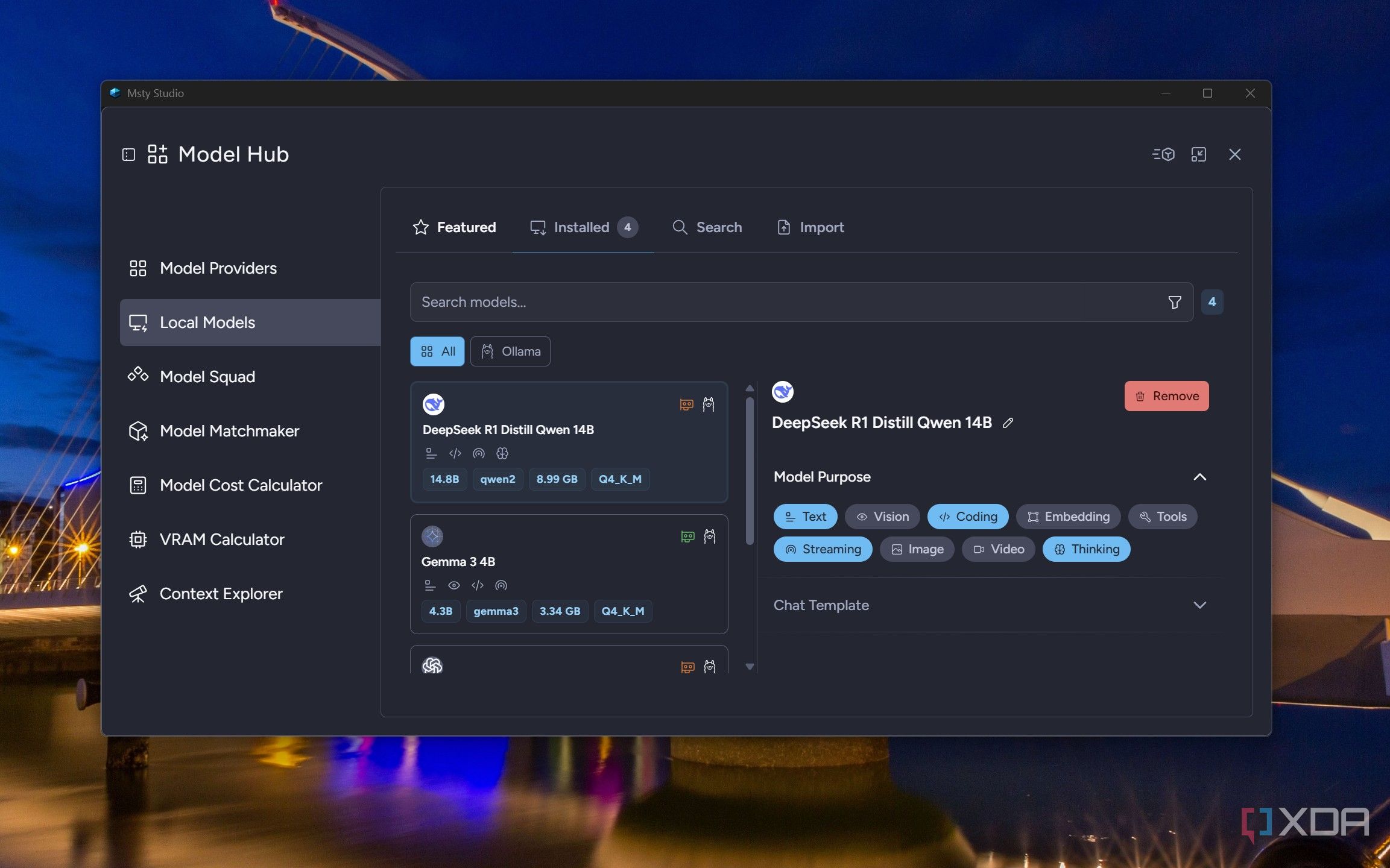
Task: Enable the Video purpose chip
Action: click(999, 549)
